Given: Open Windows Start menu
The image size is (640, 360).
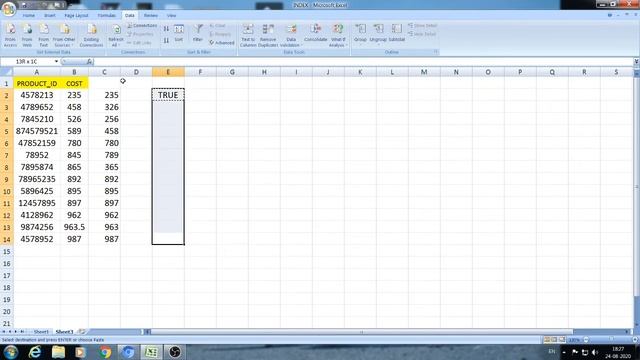Looking at the screenshot, I should [x=10, y=351].
